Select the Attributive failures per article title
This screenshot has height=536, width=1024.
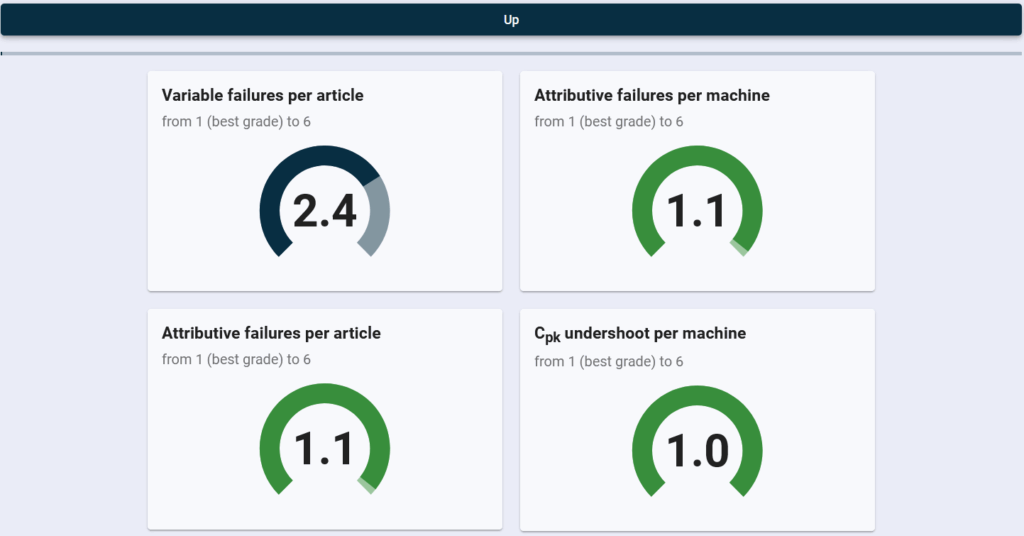click(x=271, y=333)
